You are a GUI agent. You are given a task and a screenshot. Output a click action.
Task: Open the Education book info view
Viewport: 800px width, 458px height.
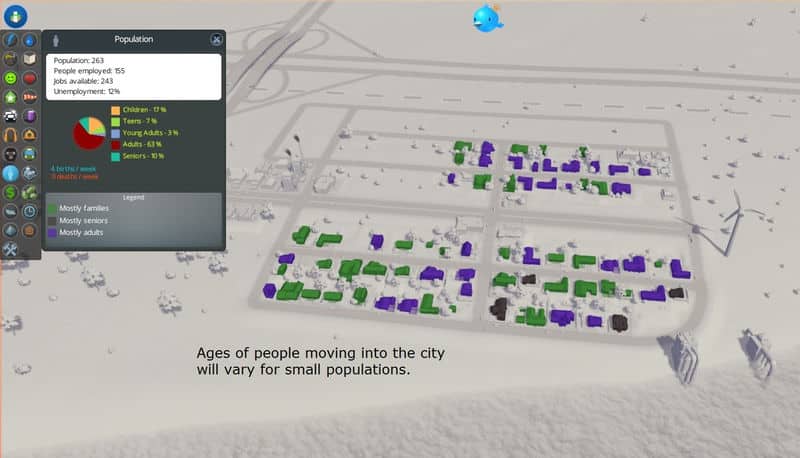click(x=29, y=59)
